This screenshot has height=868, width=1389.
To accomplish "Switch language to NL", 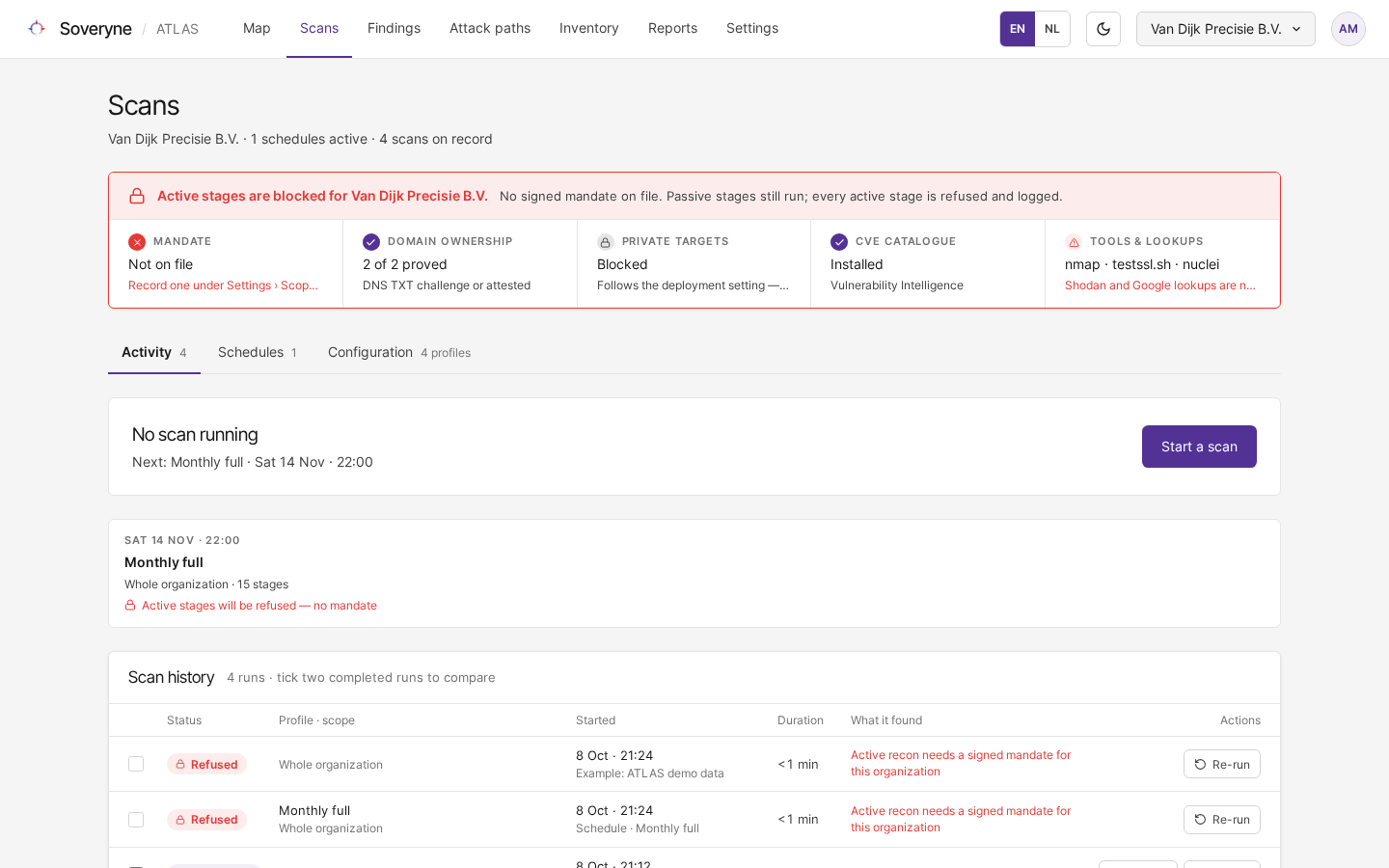I will coord(1052,29).
